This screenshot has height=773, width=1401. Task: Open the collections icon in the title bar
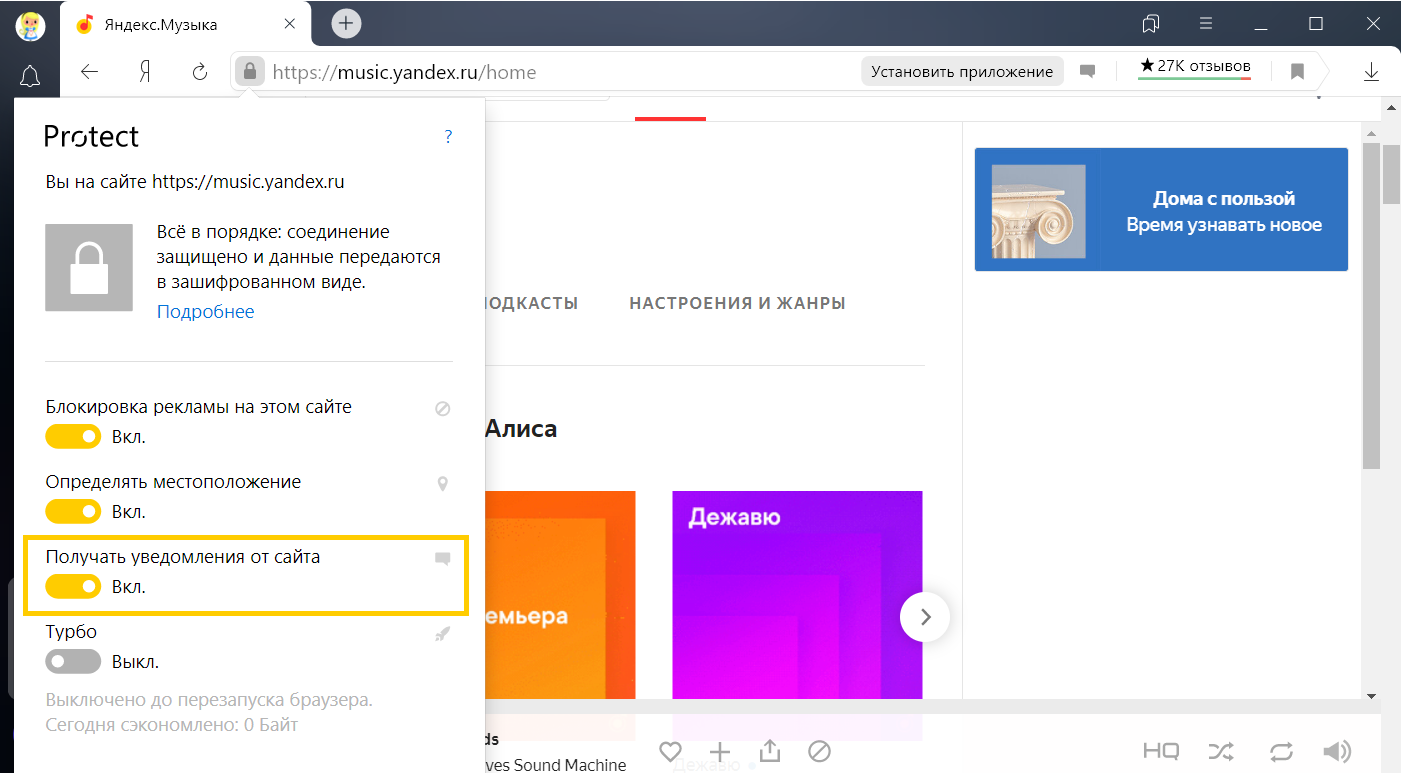[x=1151, y=24]
